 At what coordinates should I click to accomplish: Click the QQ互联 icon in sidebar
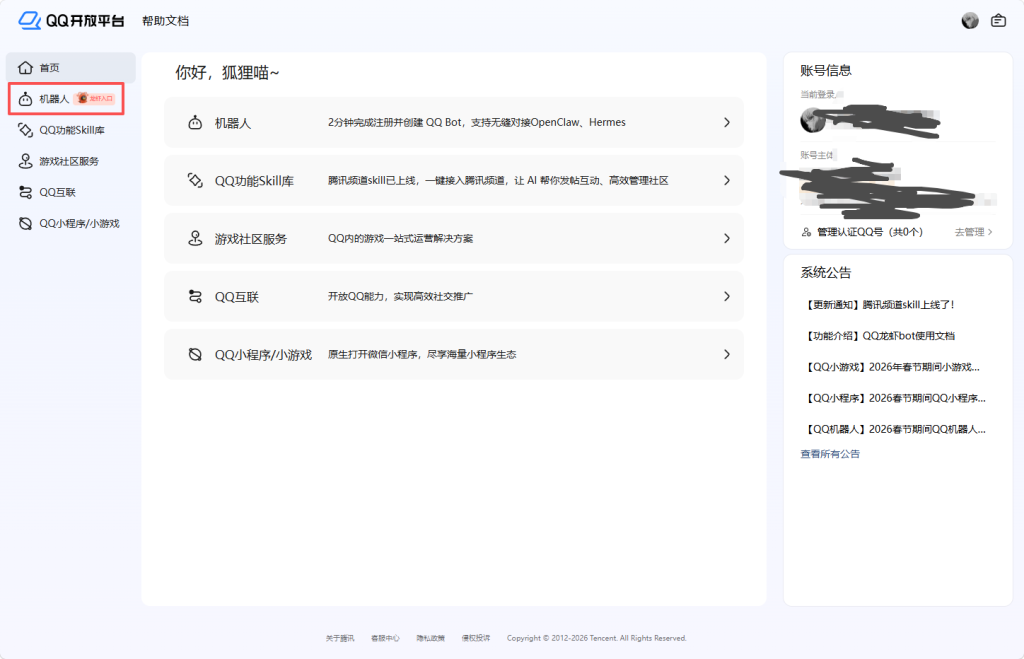[25, 192]
